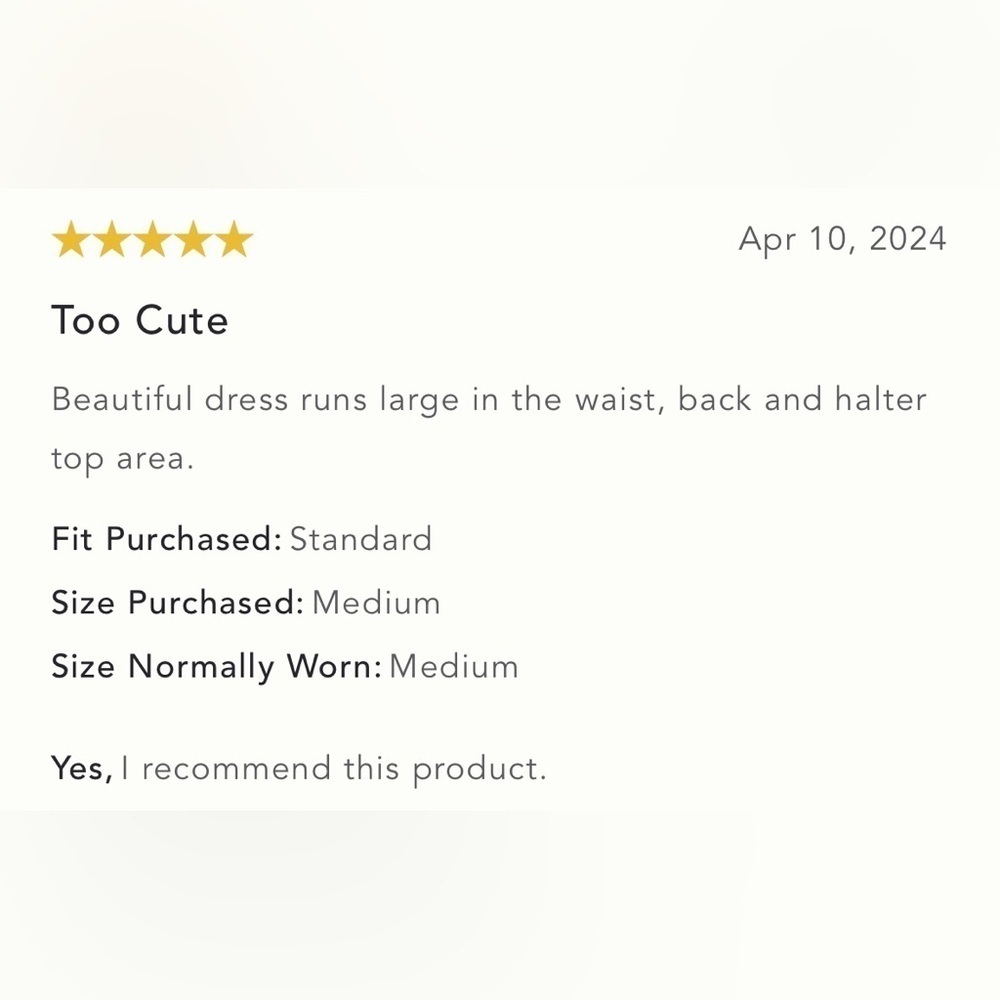Click the third gold star
This screenshot has height=1000, width=1000.
(x=152, y=239)
